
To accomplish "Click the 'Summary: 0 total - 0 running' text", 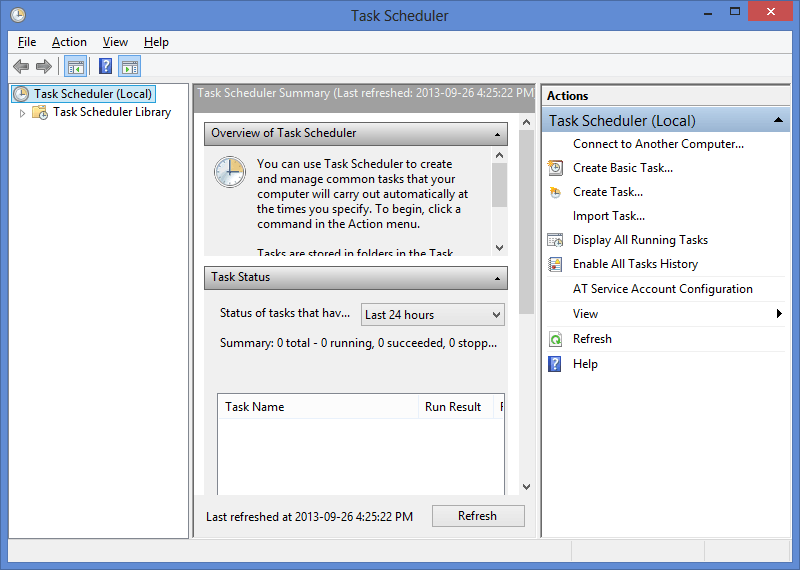I will (x=358, y=343).
